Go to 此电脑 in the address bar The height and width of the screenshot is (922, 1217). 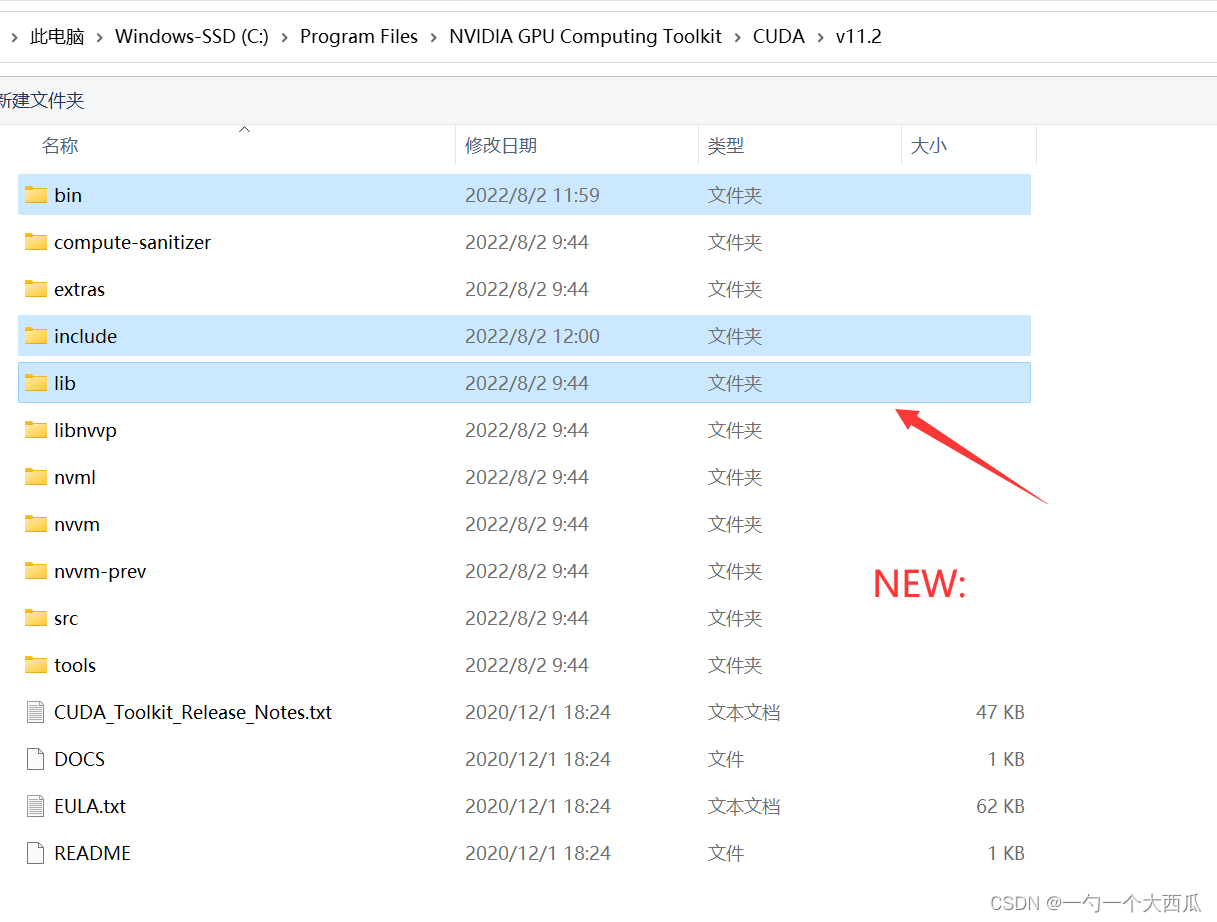(57, 37)
